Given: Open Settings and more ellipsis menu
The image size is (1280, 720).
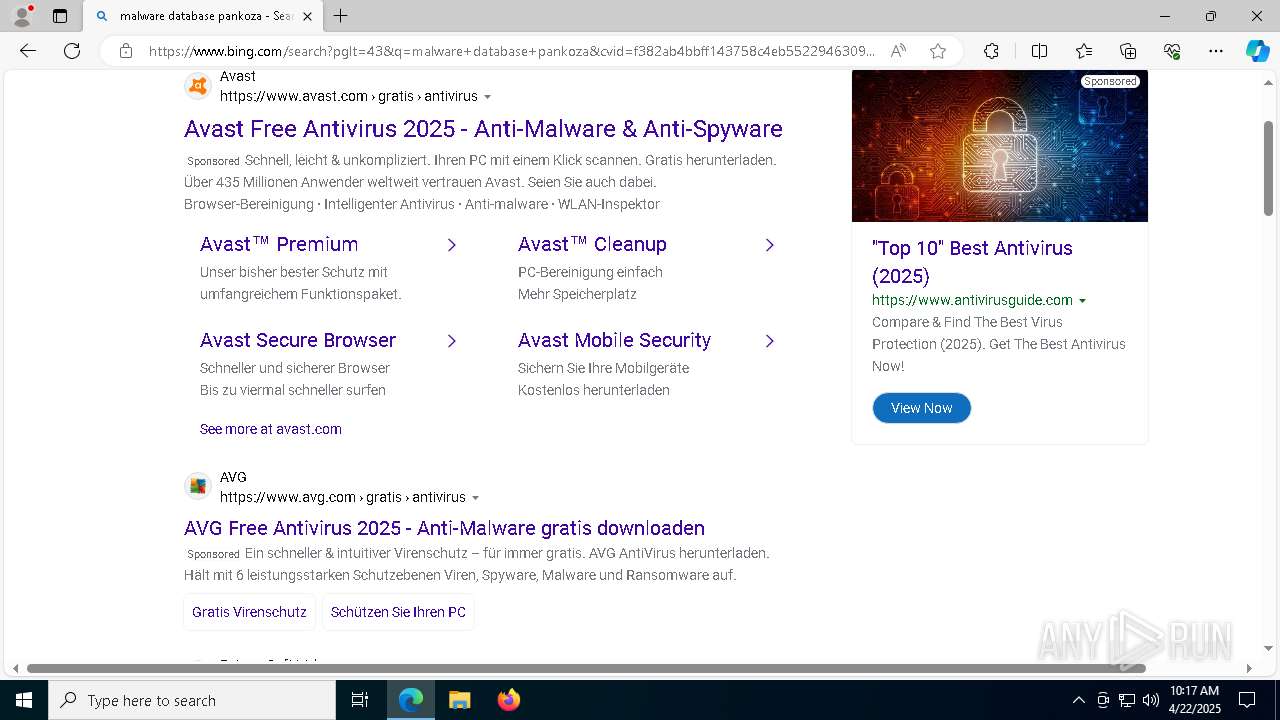Looking at the screenshot, I should [1216, 51].
